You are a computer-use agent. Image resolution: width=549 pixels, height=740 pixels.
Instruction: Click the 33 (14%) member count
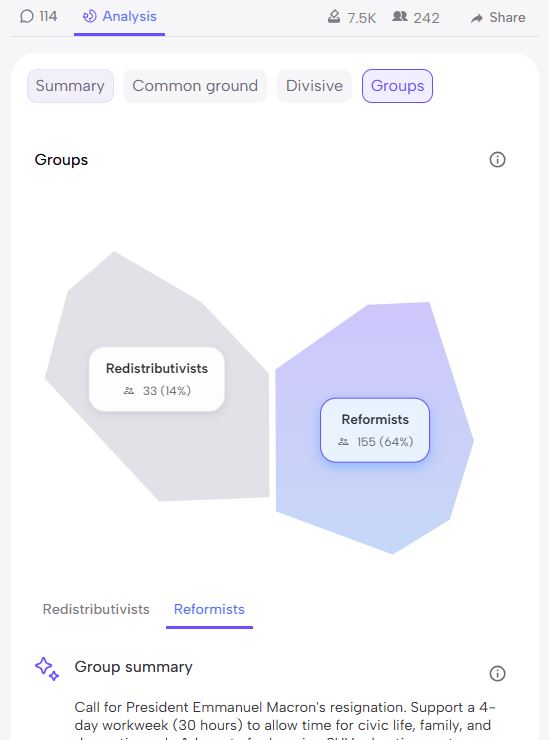[x=167, y=391]
